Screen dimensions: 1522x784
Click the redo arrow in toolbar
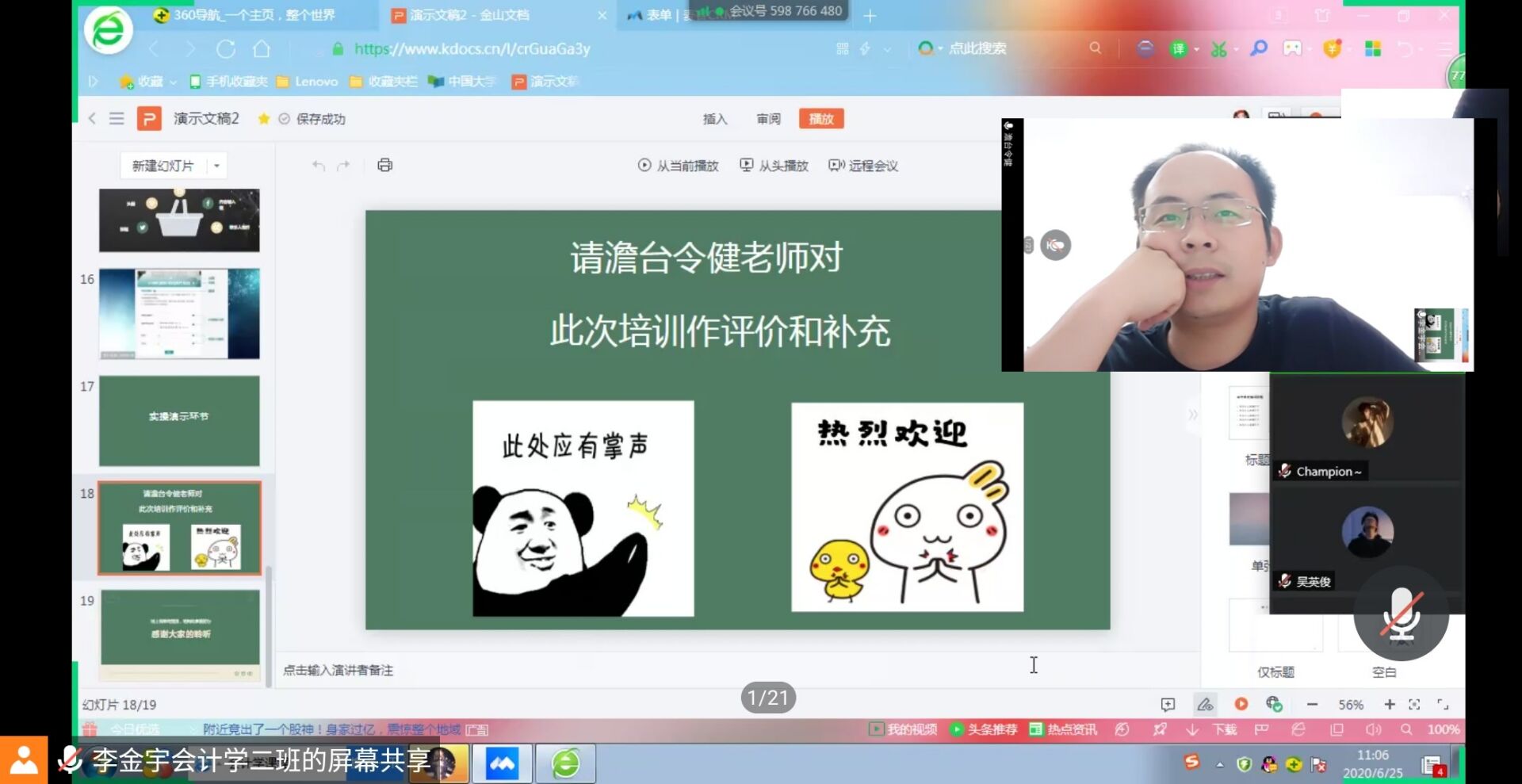pos(343,166)
